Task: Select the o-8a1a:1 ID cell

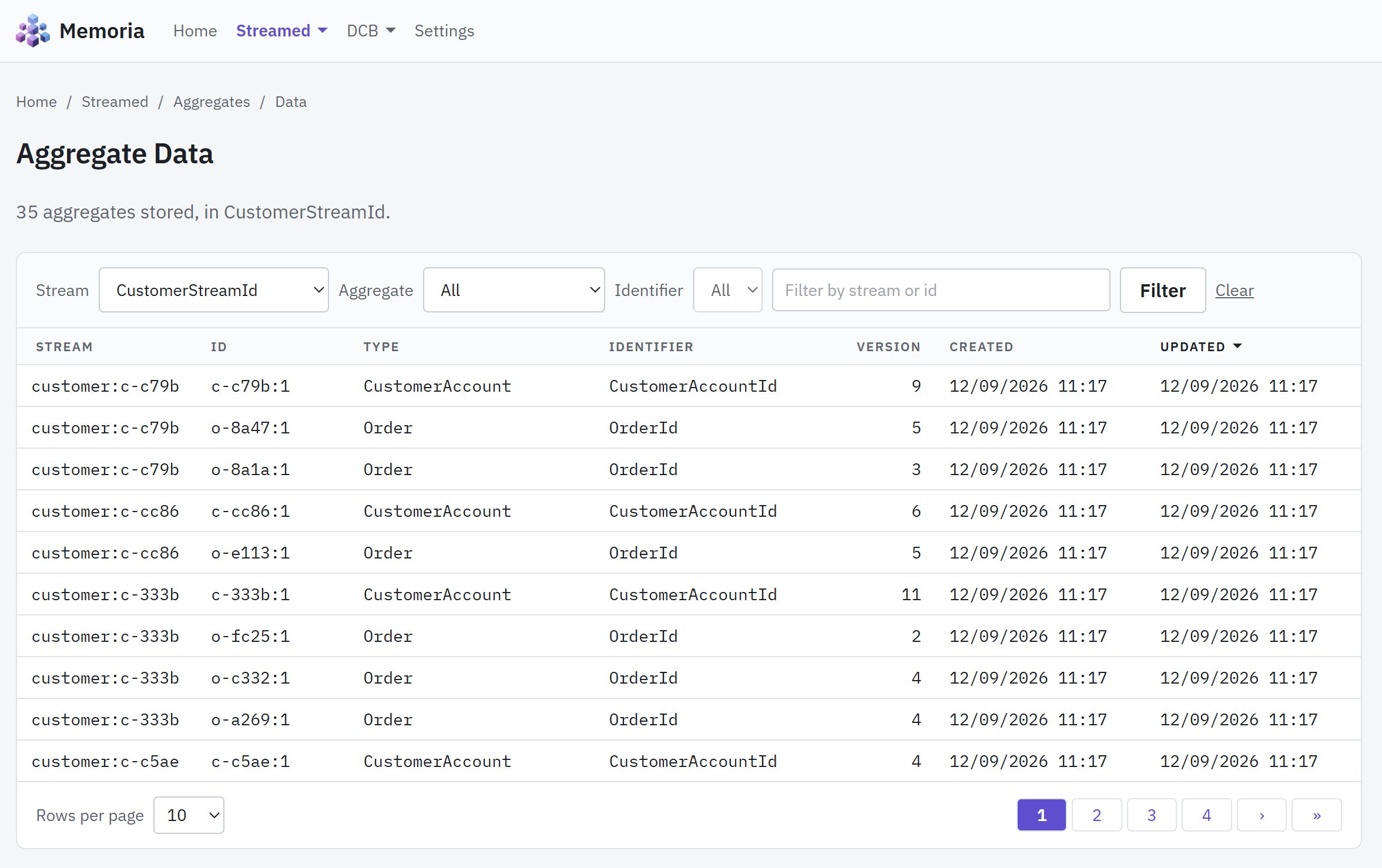Action: tap(250, 469)
